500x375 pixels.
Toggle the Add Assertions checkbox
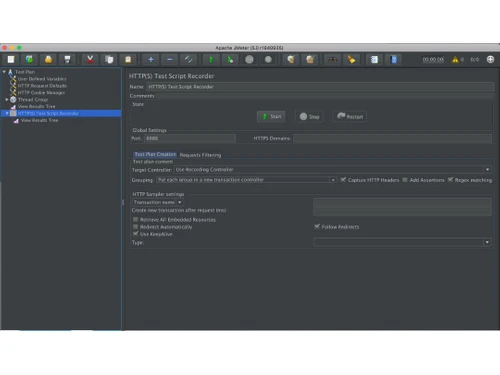point(405,180)
